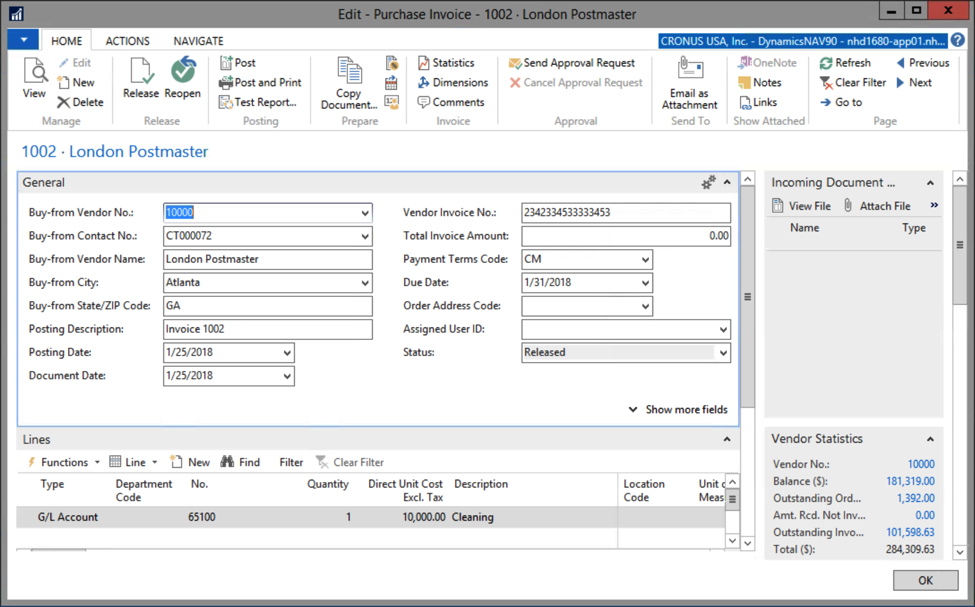Open the Test Report option
Screen dimensions: 975x607
[258, 102]
